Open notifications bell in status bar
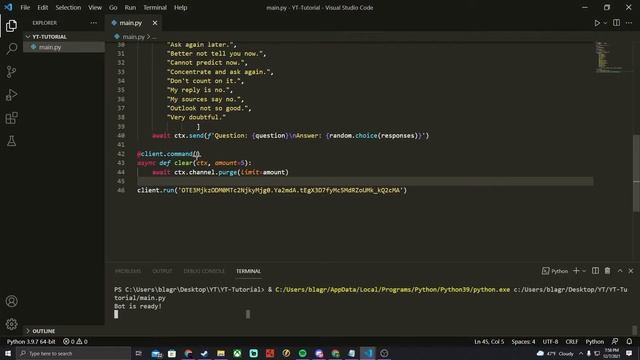 [629, 341]
